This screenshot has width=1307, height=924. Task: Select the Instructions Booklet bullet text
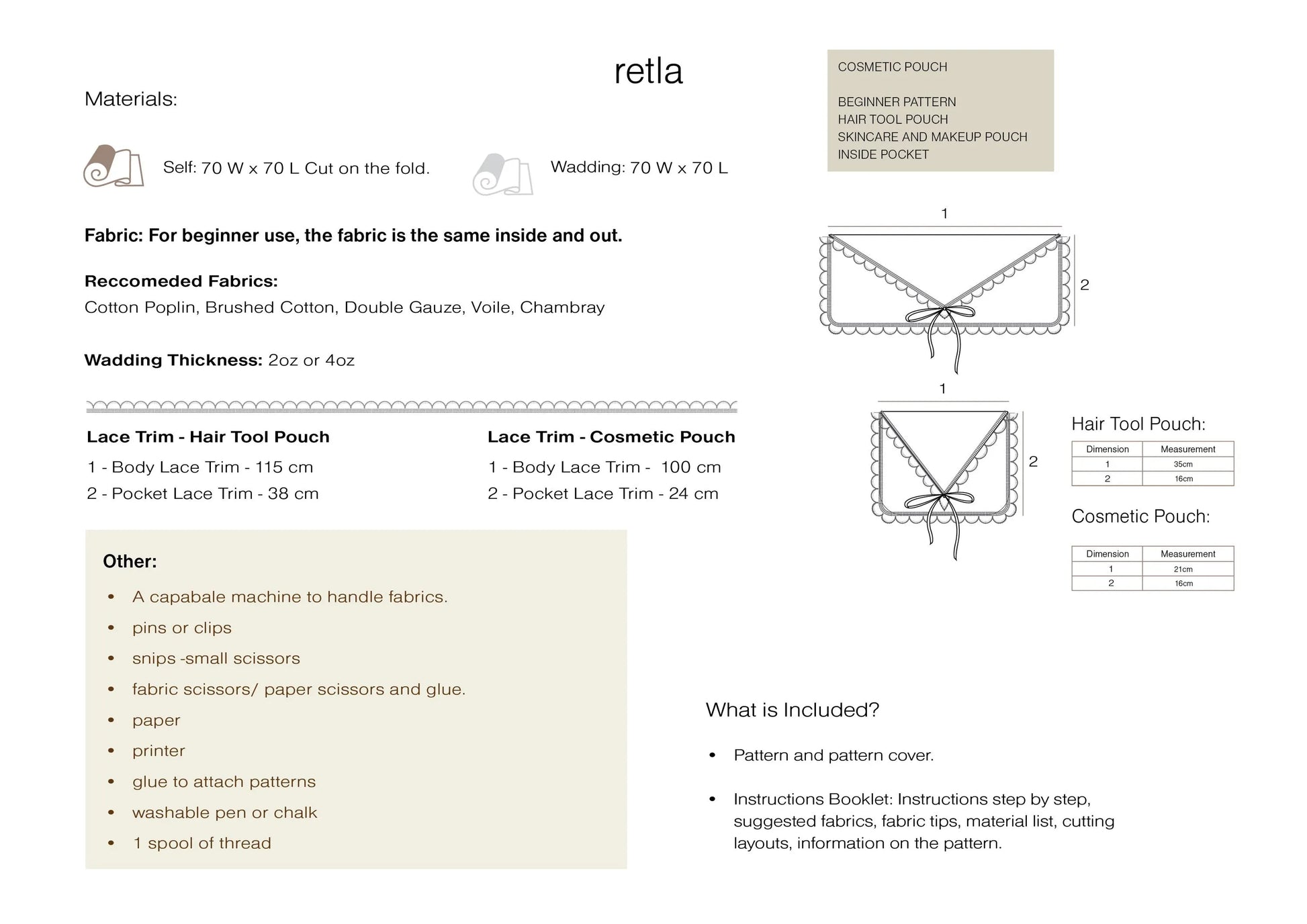tap(923, 821)
